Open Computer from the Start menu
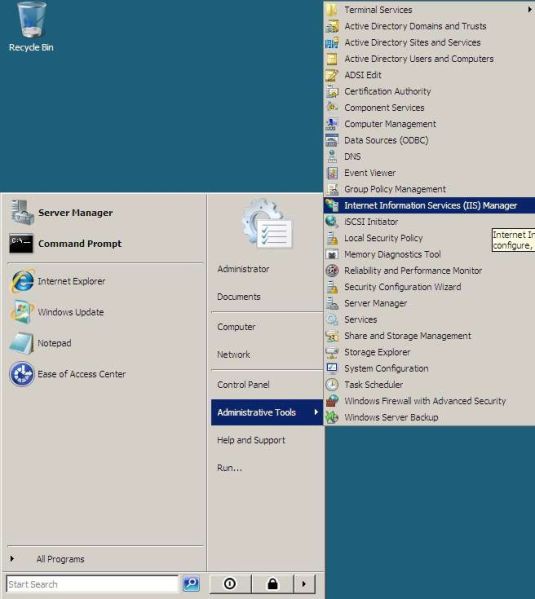The width and height of the screenshot is (535, 599). click(x=237, y=327)
